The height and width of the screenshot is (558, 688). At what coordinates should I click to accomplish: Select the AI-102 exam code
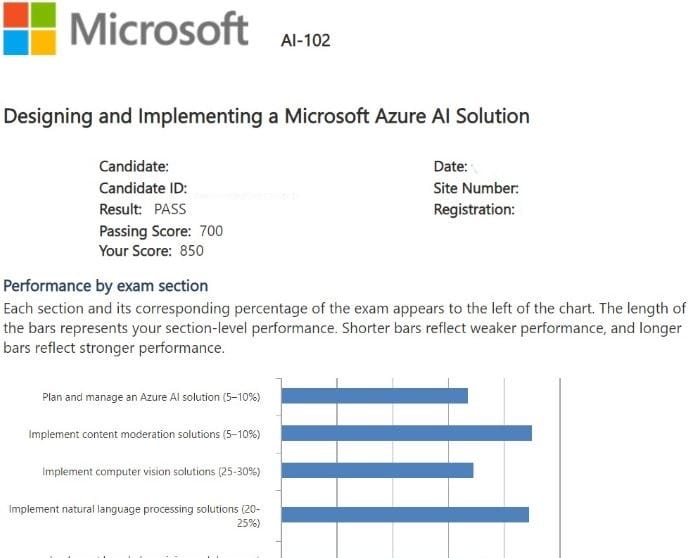pos(307,41)
